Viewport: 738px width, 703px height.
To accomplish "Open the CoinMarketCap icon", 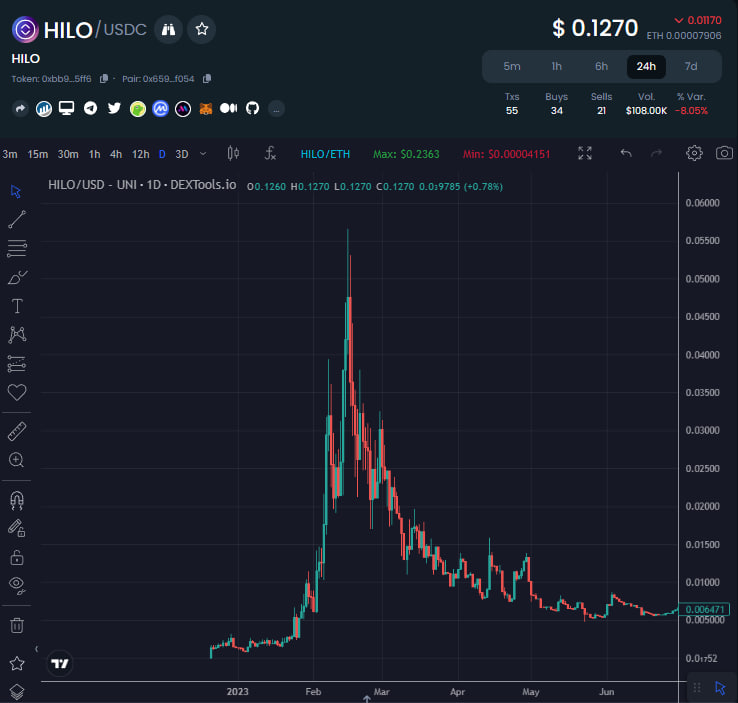I will [160, 109].
